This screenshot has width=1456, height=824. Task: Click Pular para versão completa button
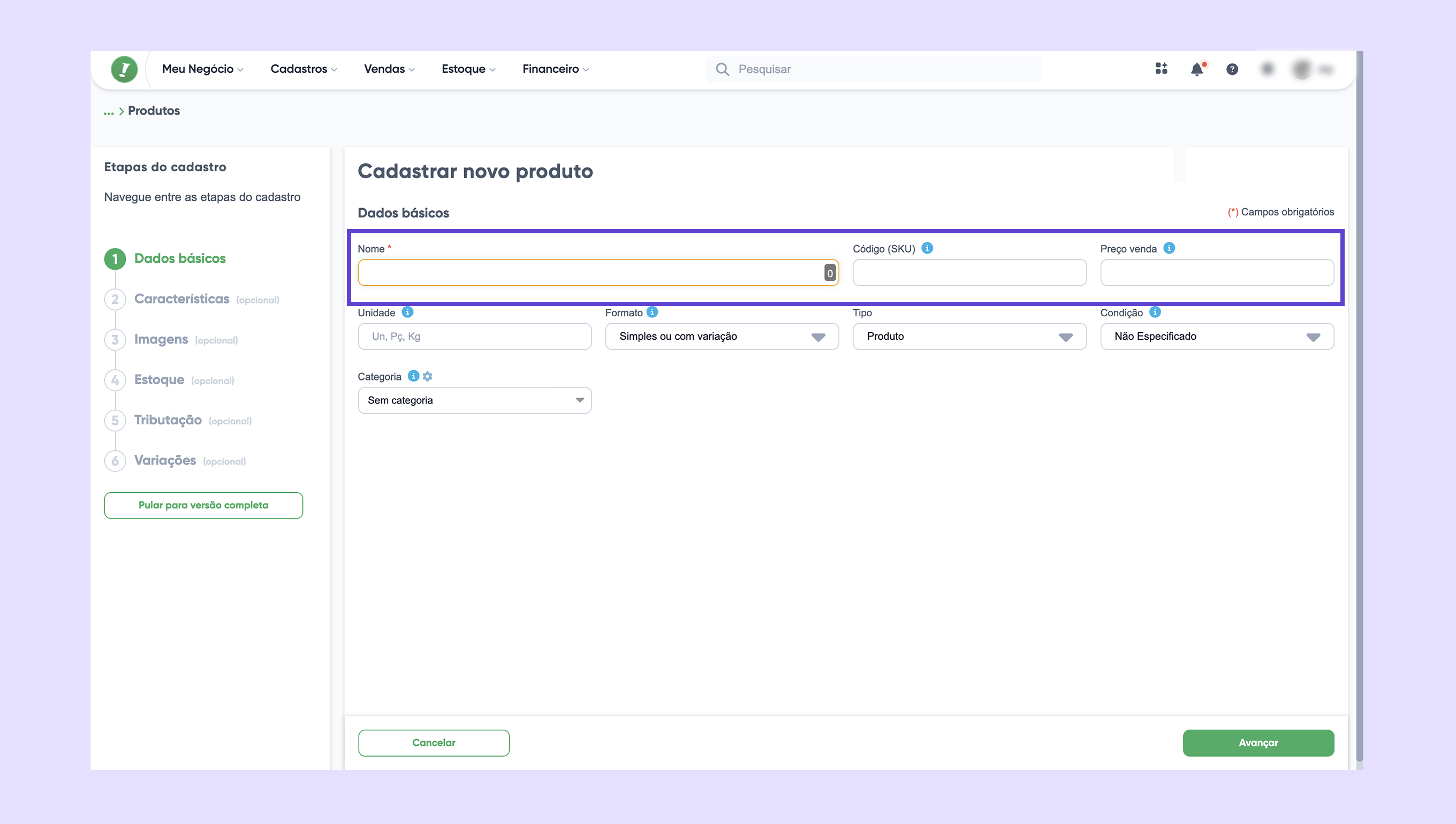pyautogui.click(x=203, y=505)
